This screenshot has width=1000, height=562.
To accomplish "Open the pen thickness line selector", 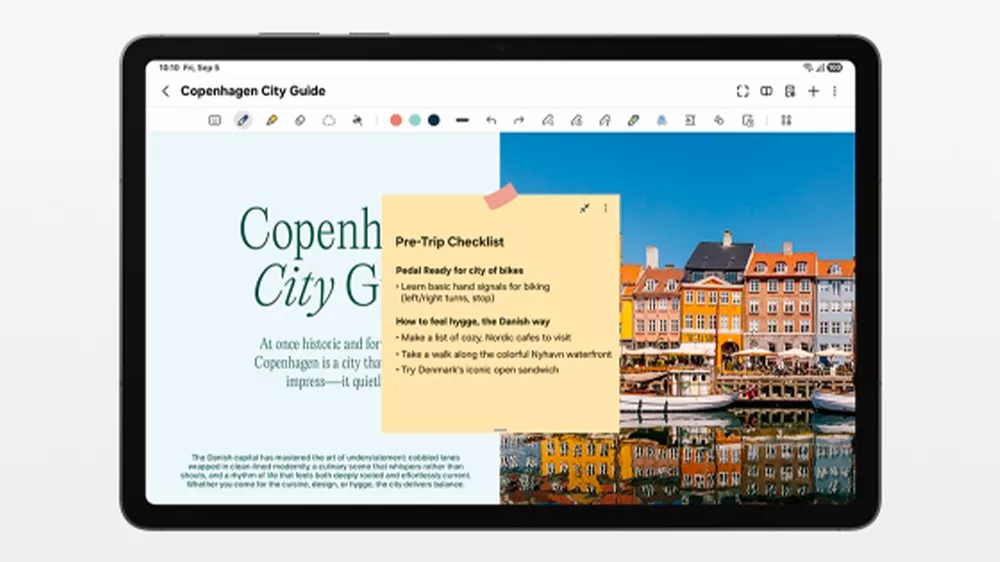I will point(462,120).
